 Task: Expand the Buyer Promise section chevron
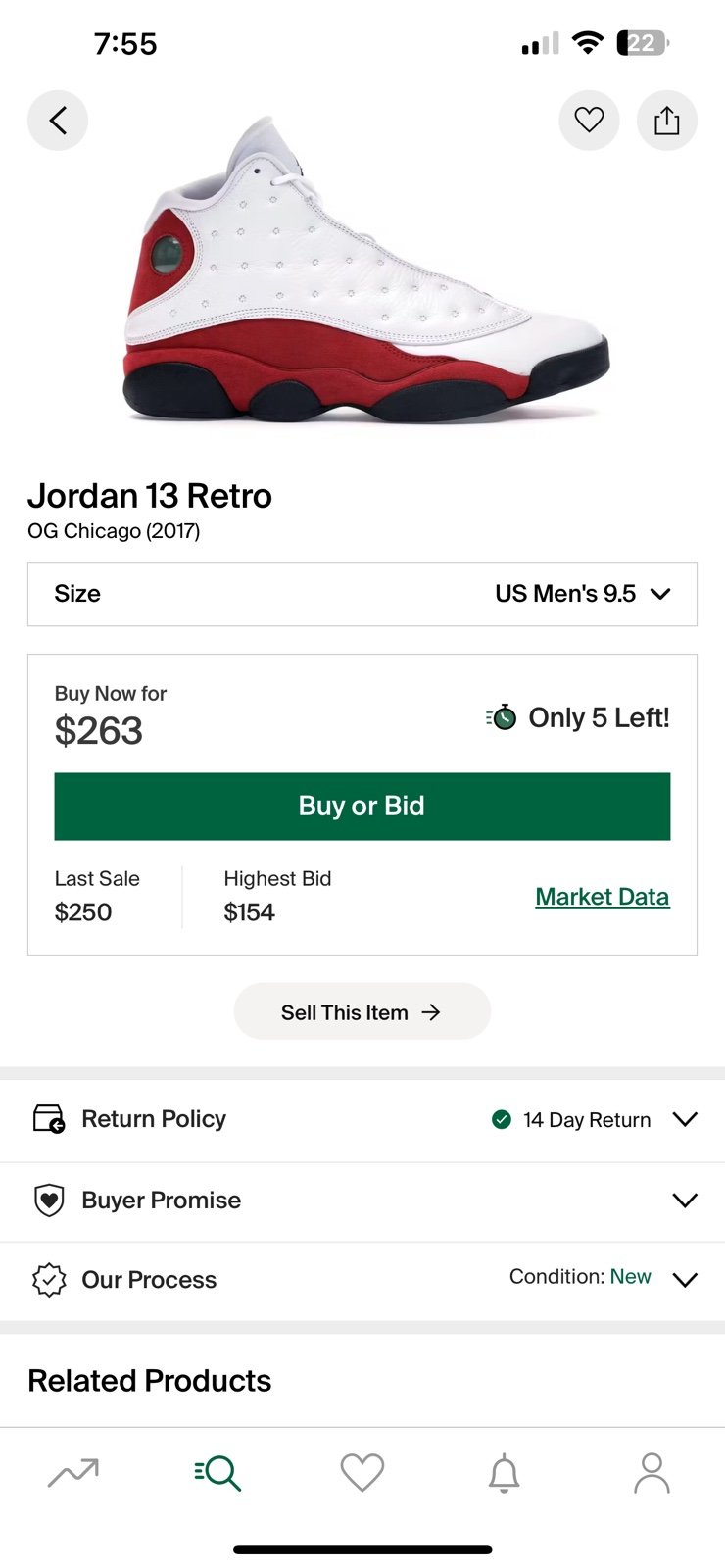tap(685, 1200)
